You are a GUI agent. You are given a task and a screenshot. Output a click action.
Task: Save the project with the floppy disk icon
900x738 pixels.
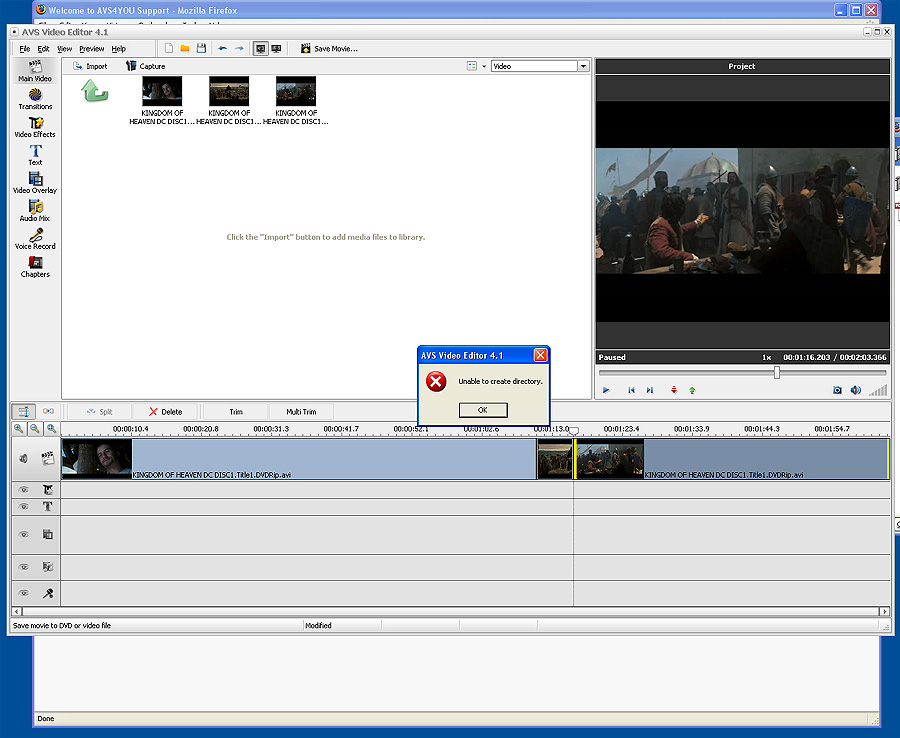[201, 49]
